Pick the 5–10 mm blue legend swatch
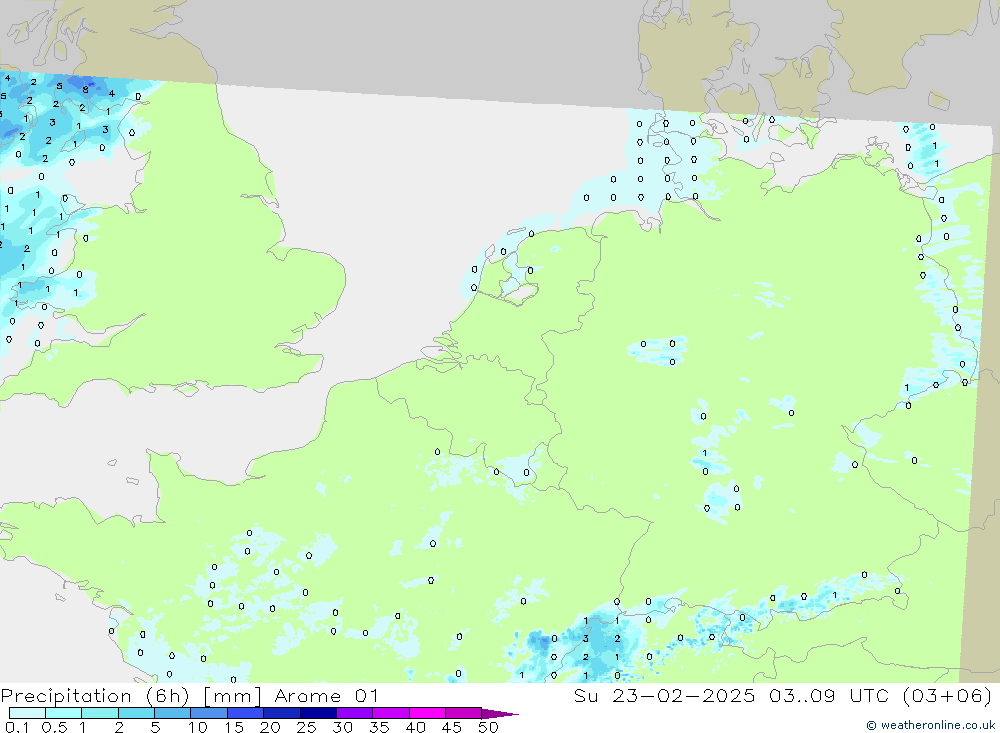Image resolution: width=1000 pixels, height=733 pixels. [x=173, y=713]
